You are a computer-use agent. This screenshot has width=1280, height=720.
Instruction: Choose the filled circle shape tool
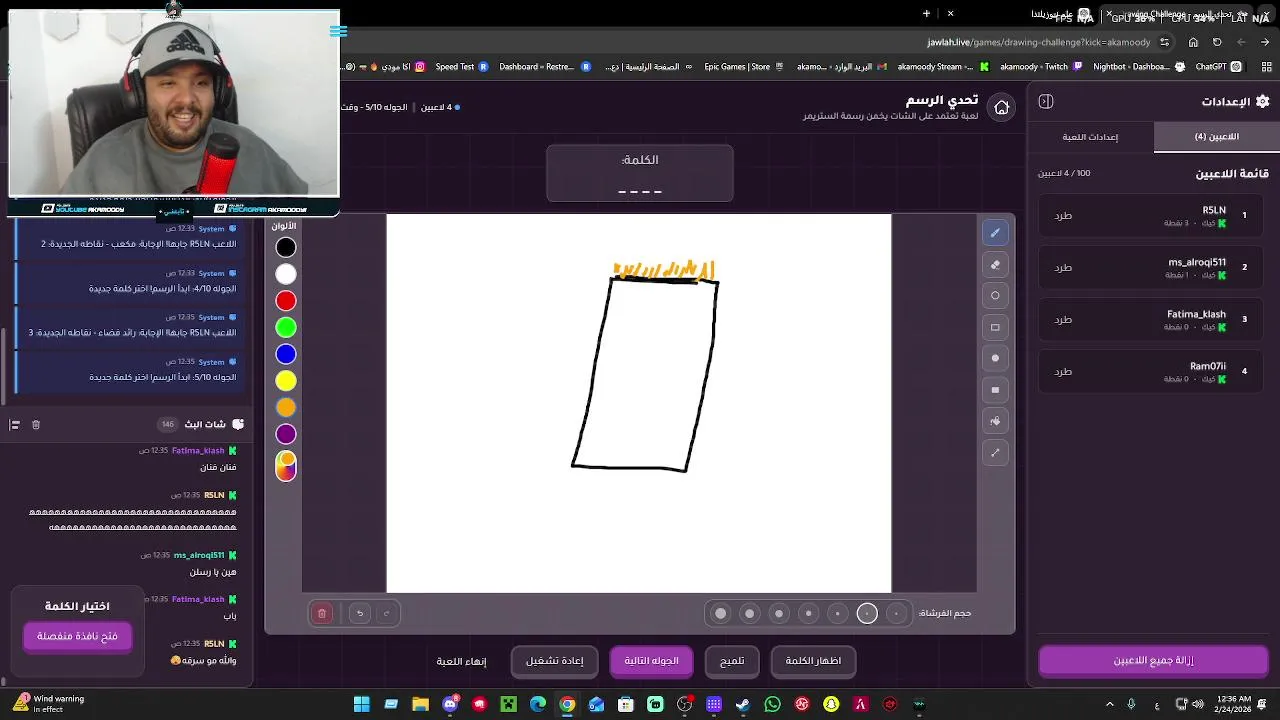tap(995, 358)
